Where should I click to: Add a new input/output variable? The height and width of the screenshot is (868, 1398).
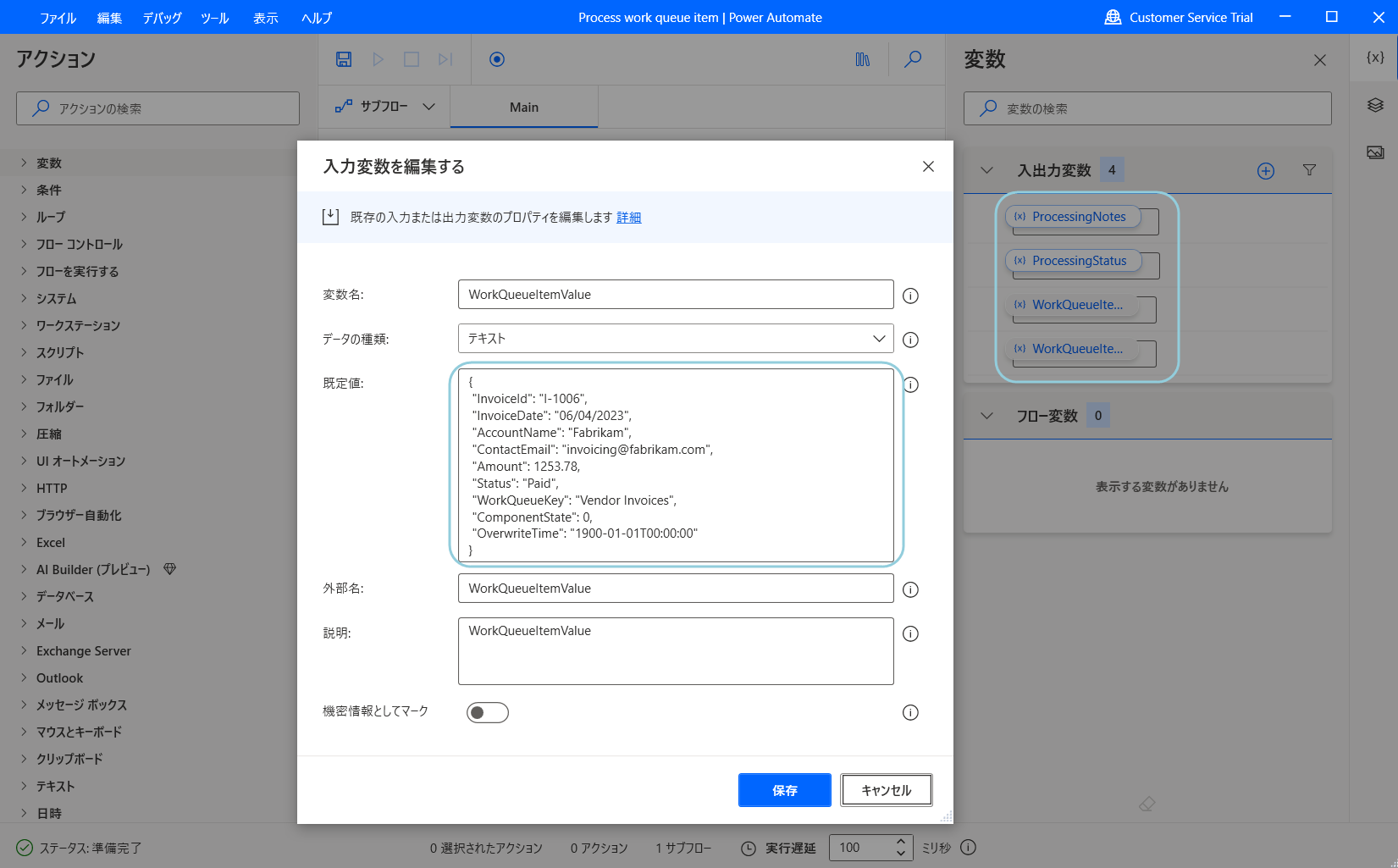(1266, 171)
